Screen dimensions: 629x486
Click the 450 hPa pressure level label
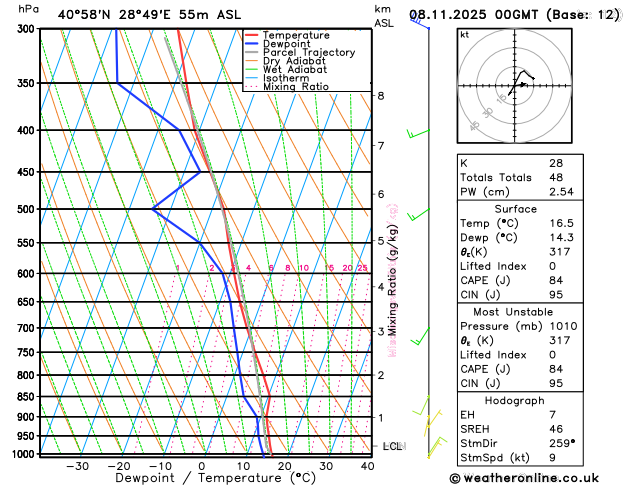[x=28, y=172]
